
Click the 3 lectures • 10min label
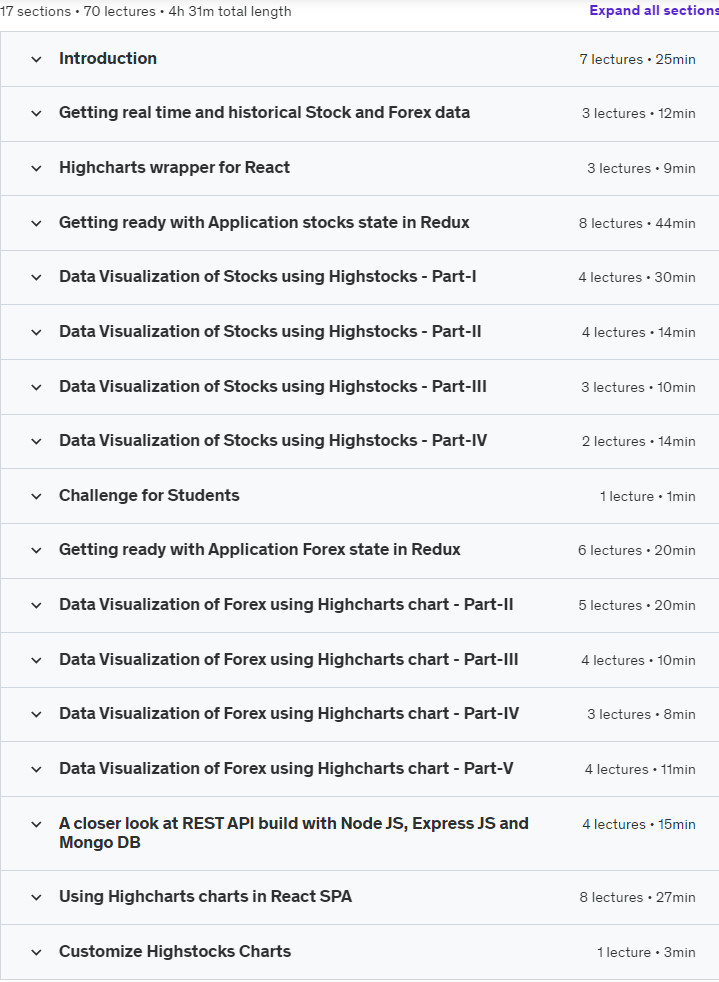638,388
